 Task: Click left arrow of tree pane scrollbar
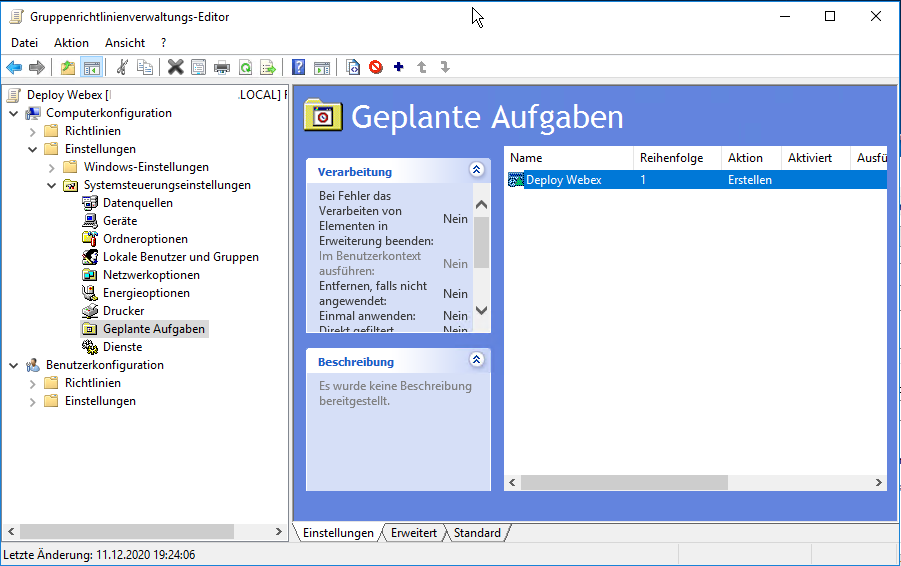click(x=11, y=532)
